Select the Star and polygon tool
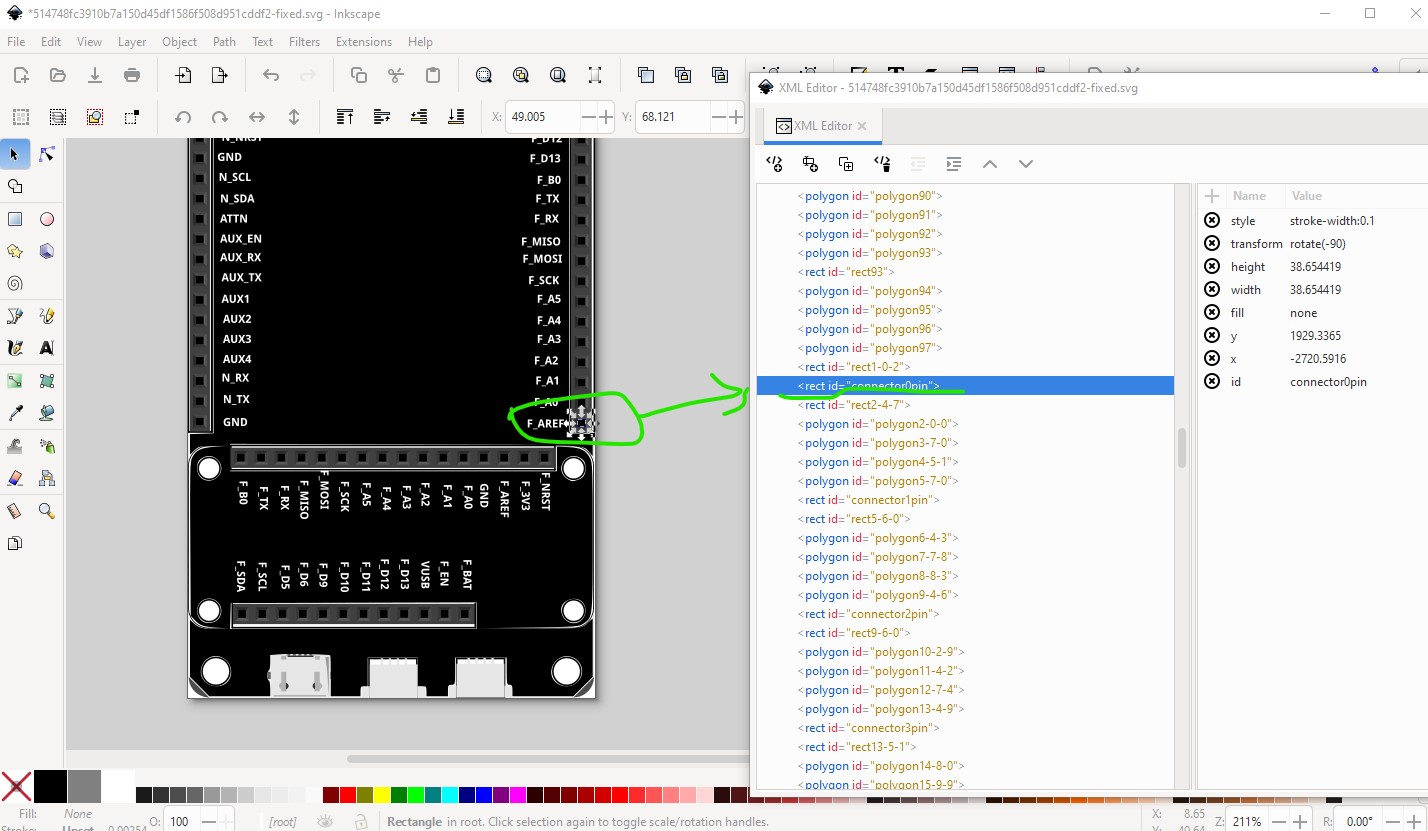Screen dimensions: 1428x831 (x=15, y=251)
